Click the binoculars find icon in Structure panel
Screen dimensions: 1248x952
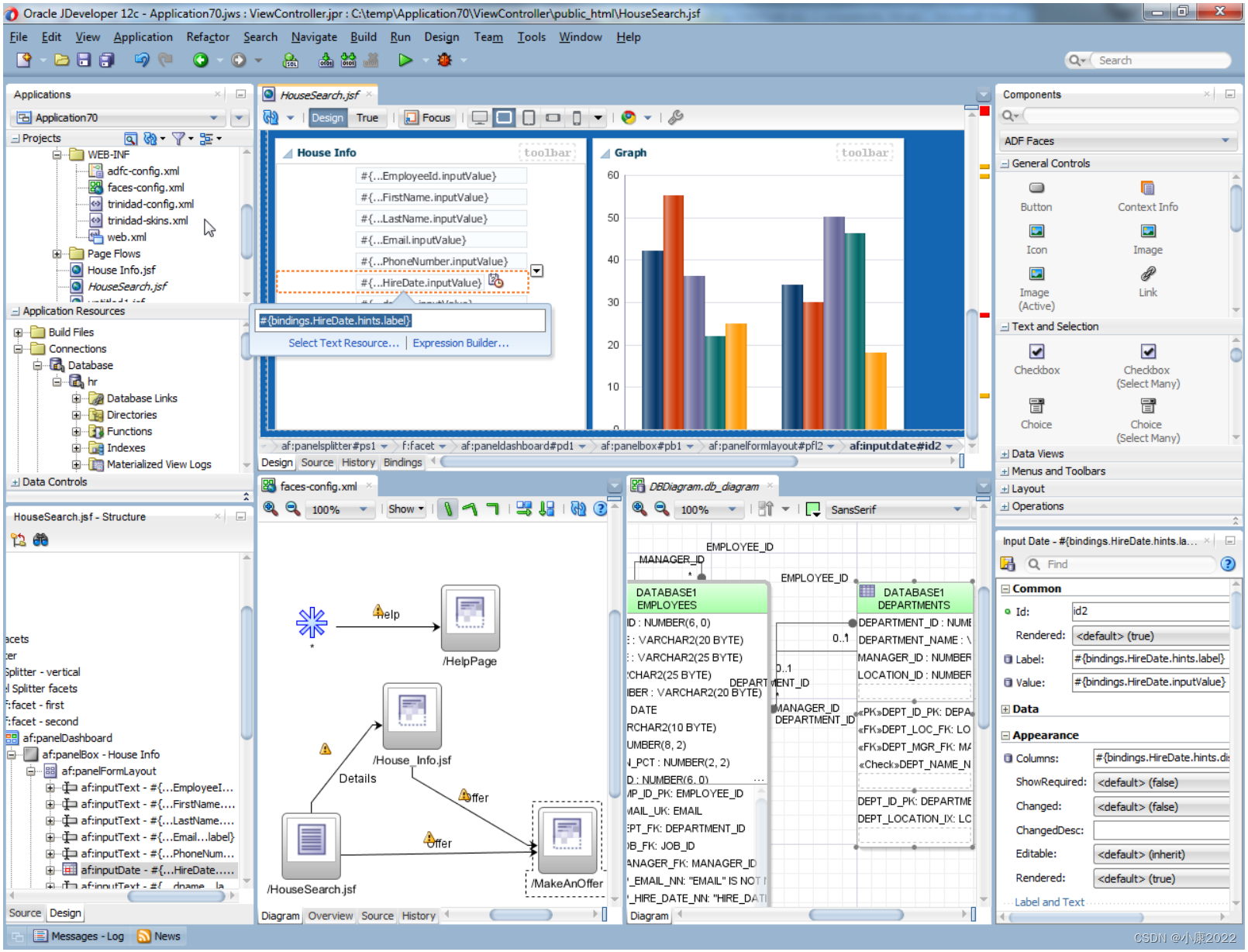coord(40,540)
